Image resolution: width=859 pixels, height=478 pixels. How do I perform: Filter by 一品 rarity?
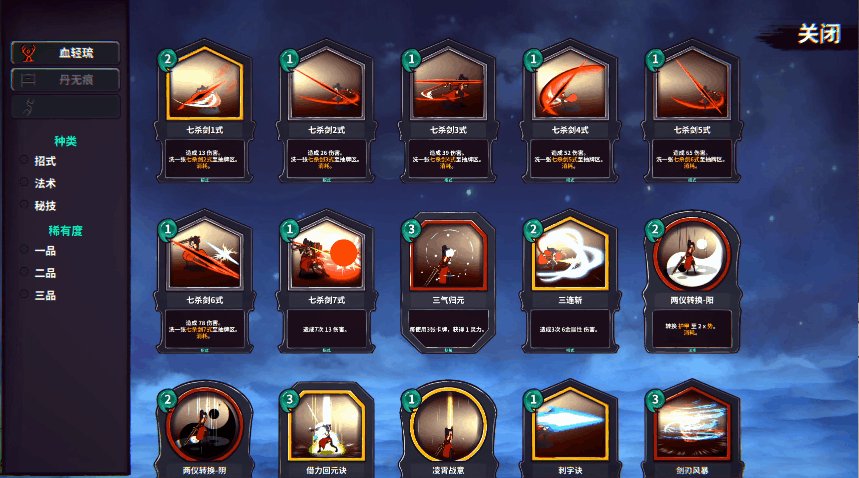point(38,251)
